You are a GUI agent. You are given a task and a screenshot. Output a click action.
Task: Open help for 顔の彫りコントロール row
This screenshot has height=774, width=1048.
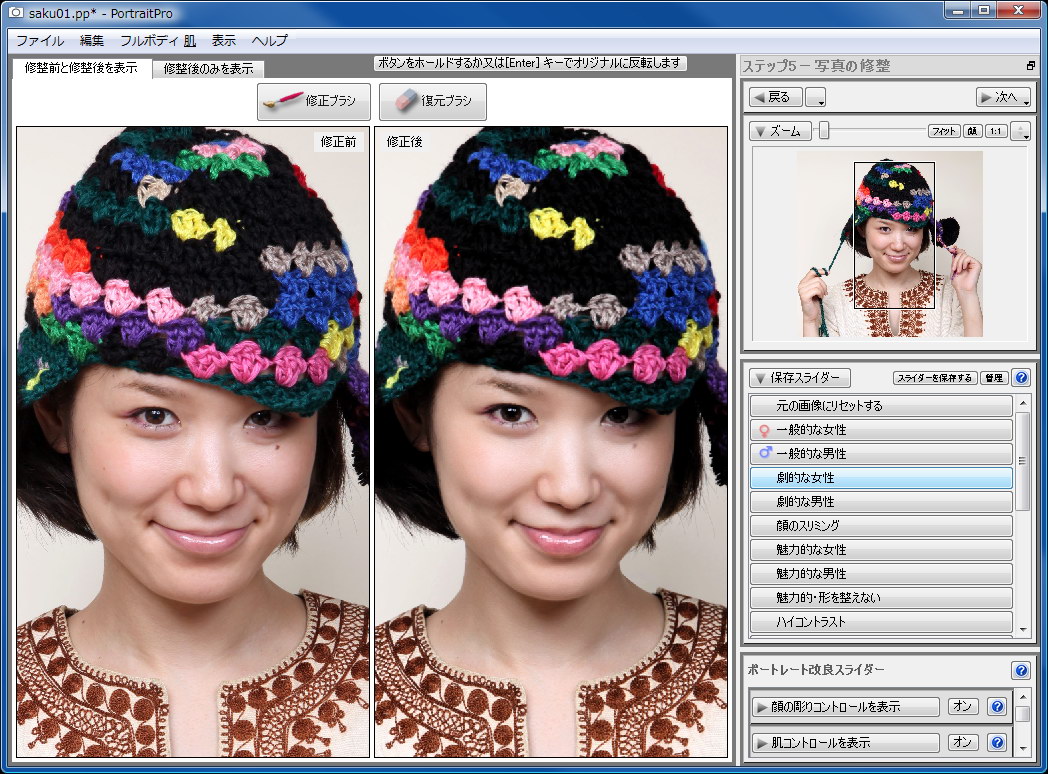997,706
